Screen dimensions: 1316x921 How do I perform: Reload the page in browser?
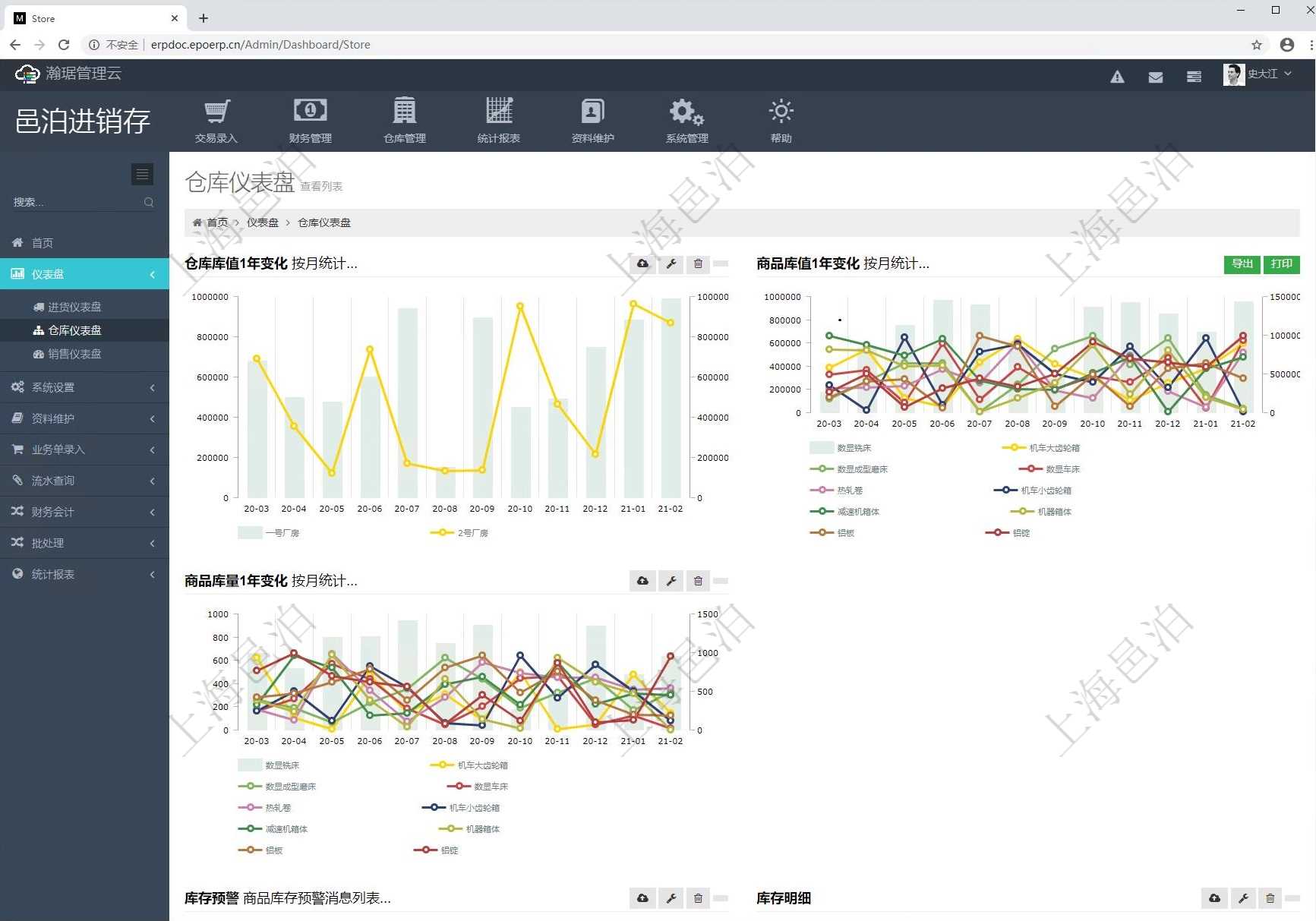(x=64, y=45)
